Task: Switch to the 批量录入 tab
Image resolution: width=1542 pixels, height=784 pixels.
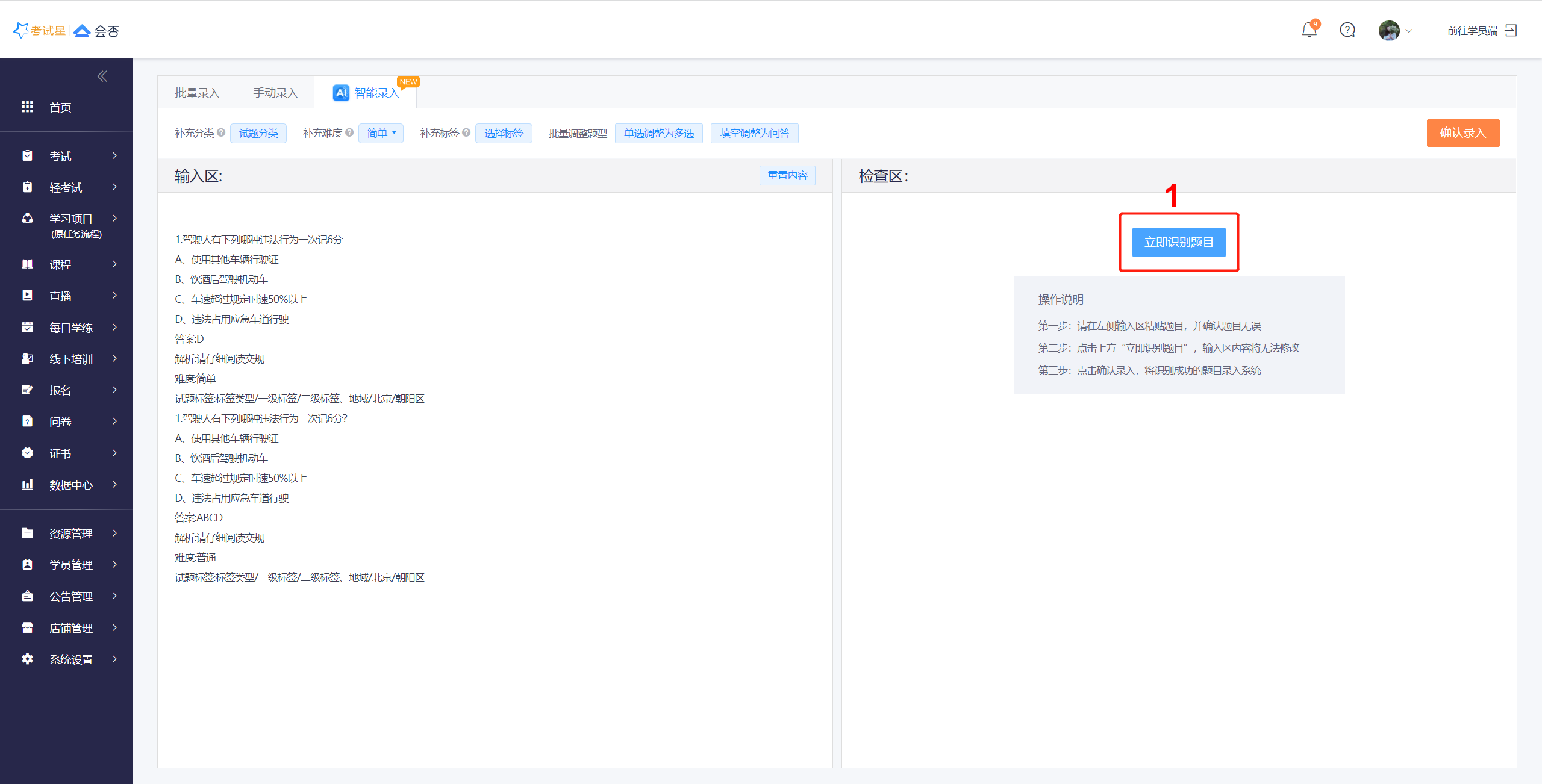Action: click(197, 93)
